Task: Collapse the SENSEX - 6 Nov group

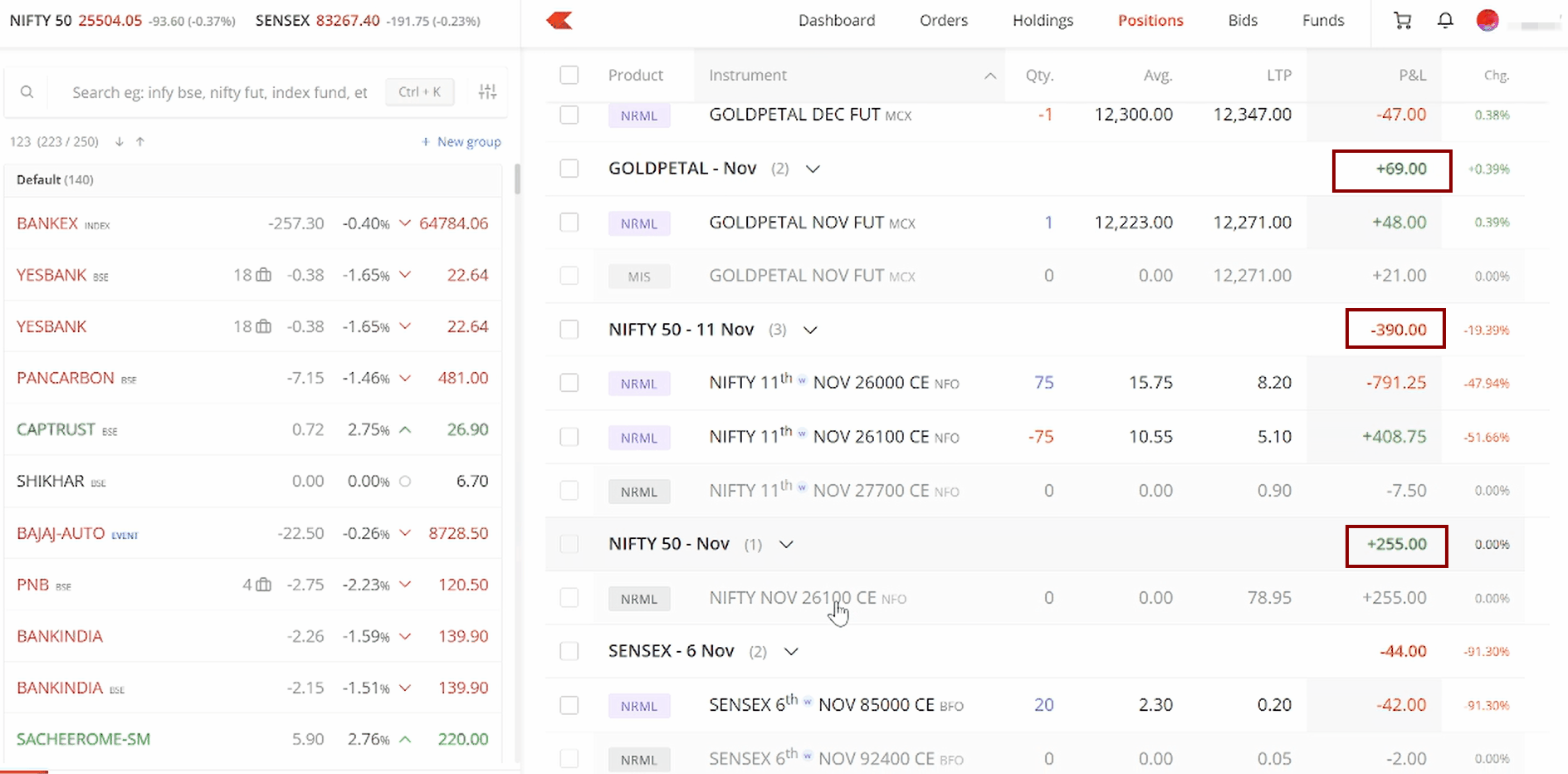Action: click(791, 651)
